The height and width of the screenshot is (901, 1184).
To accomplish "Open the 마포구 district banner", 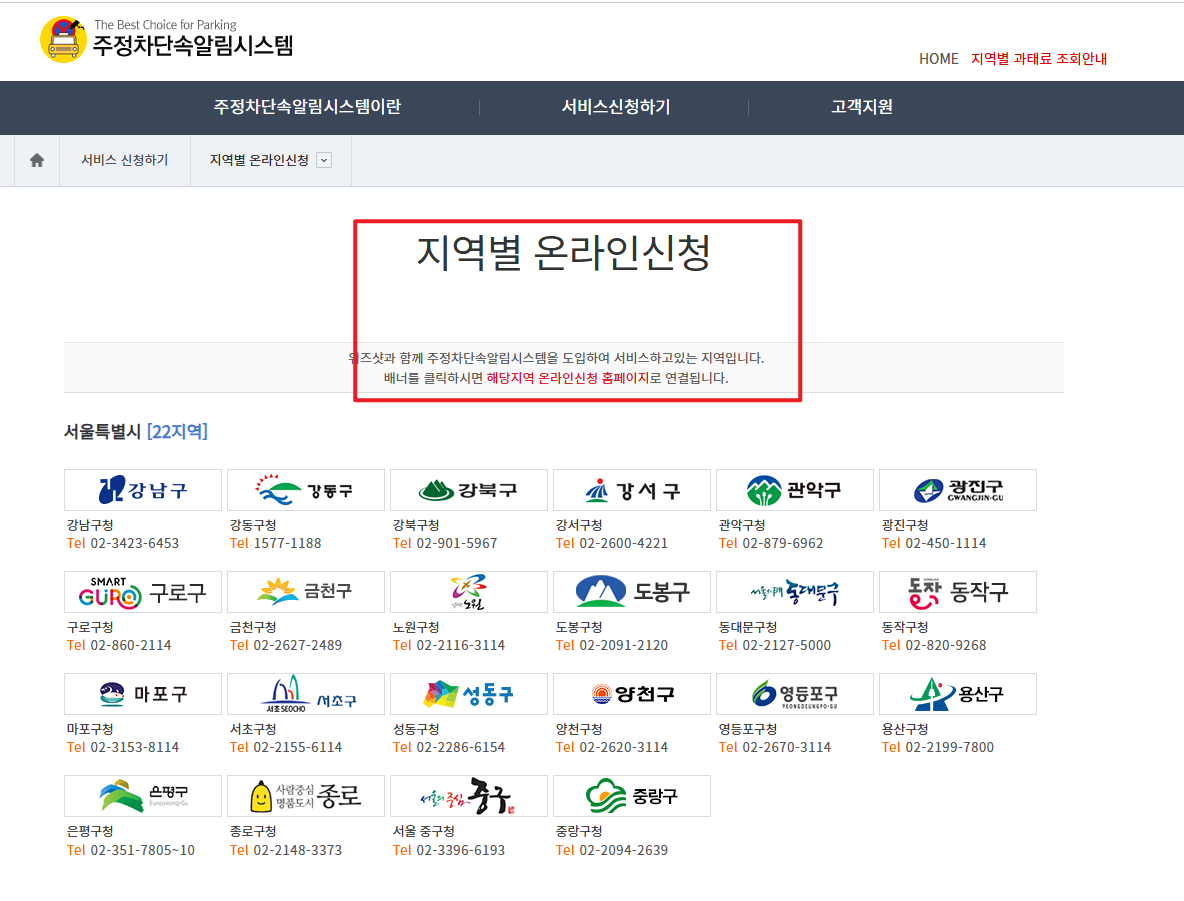I will click(143, 694).
